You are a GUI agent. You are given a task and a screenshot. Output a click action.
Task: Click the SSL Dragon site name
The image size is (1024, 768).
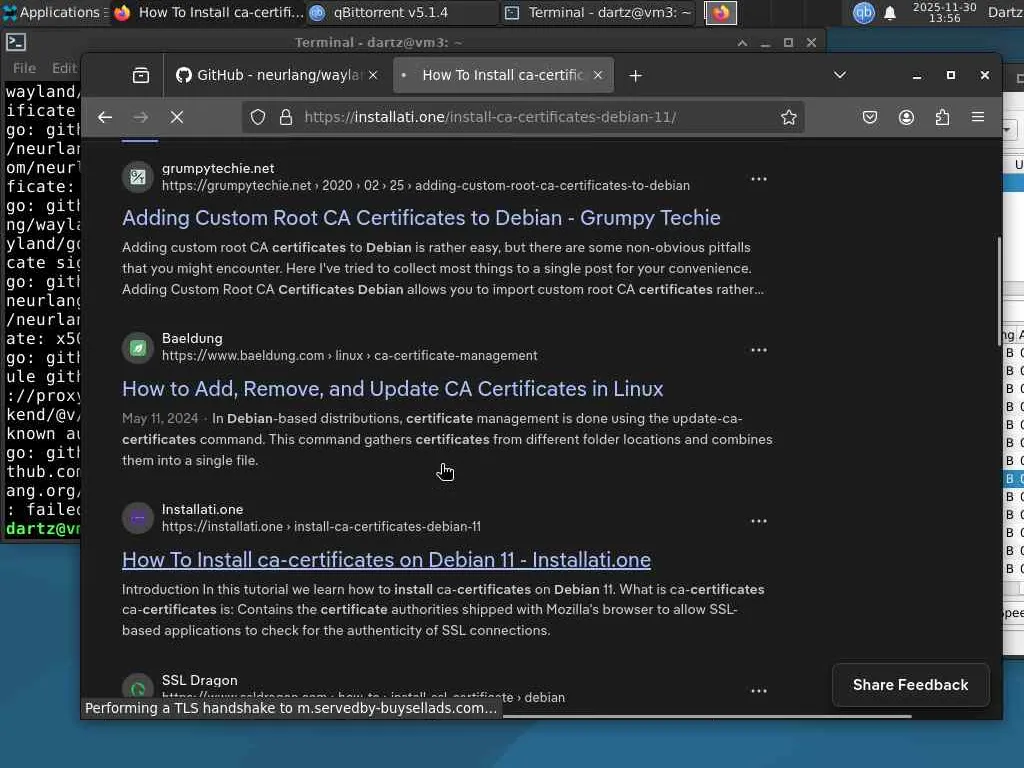click(x=200, y=680)
